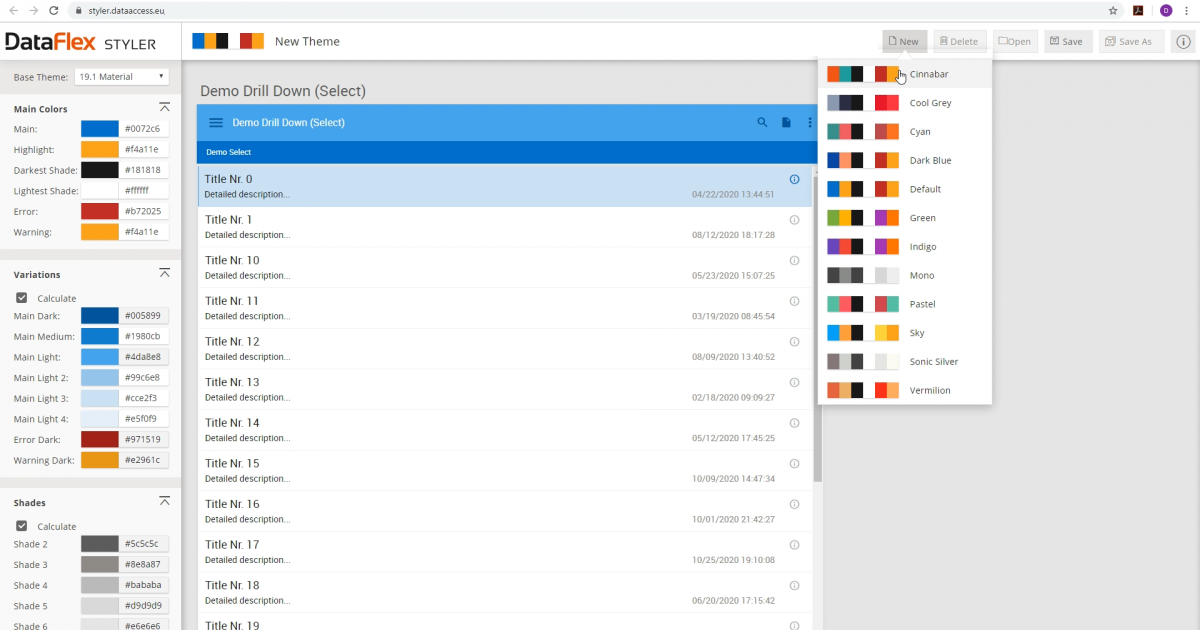Click the Open button

point(1015,41)
